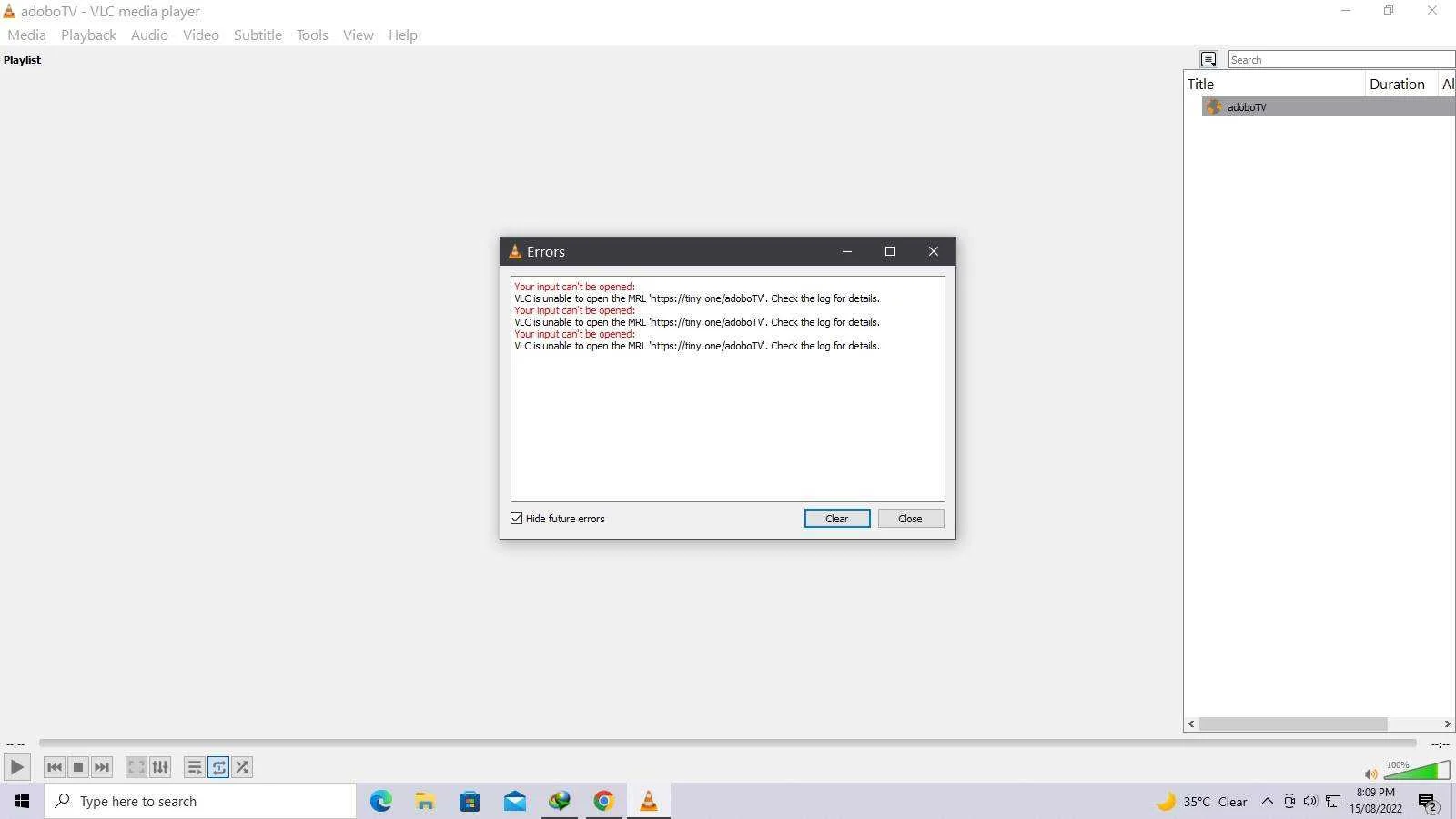Screen dimensions: 1456x819
Task: Click Clear in Errors dialog
Action: pos(836,519)
